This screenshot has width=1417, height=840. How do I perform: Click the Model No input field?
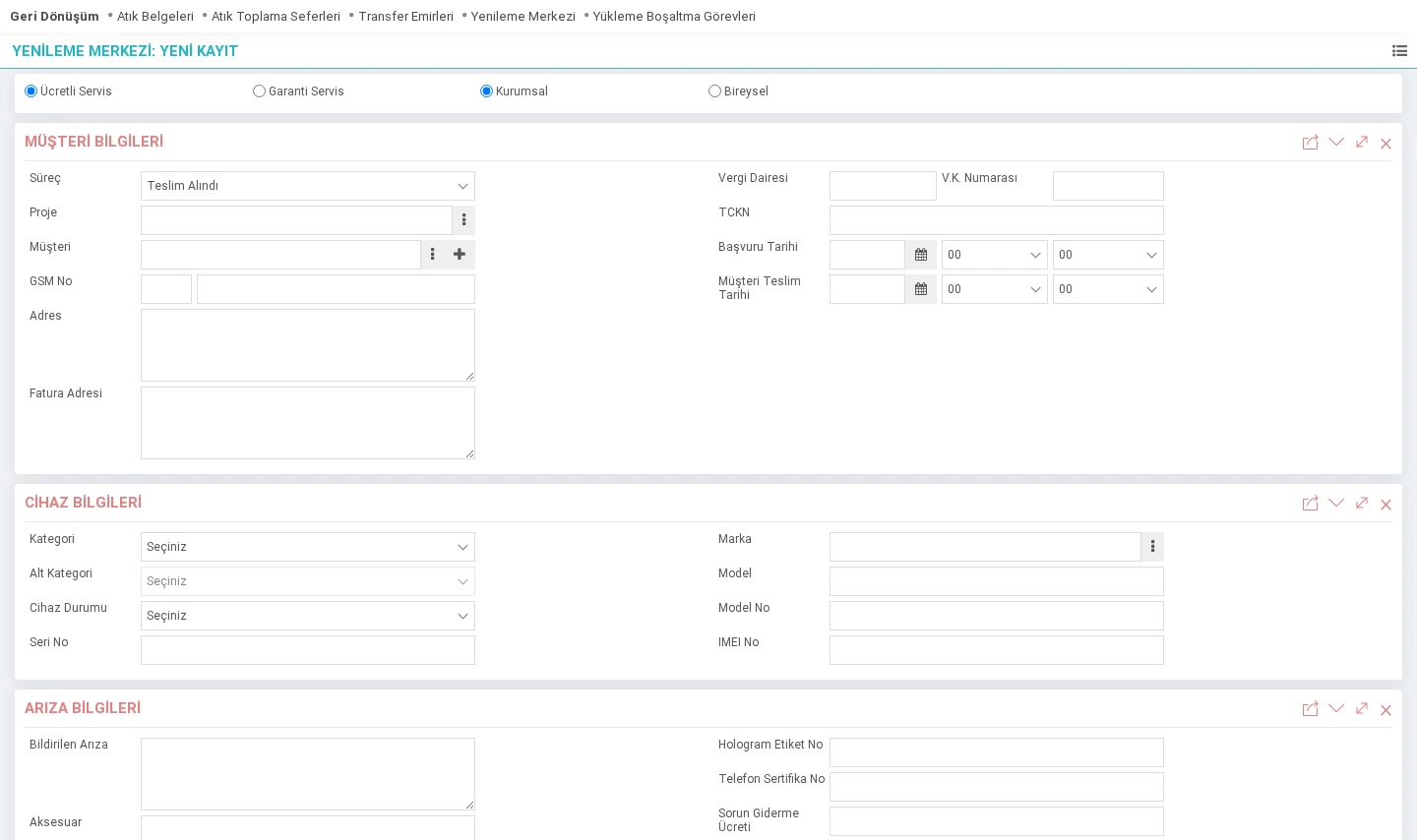click(997, 616)
